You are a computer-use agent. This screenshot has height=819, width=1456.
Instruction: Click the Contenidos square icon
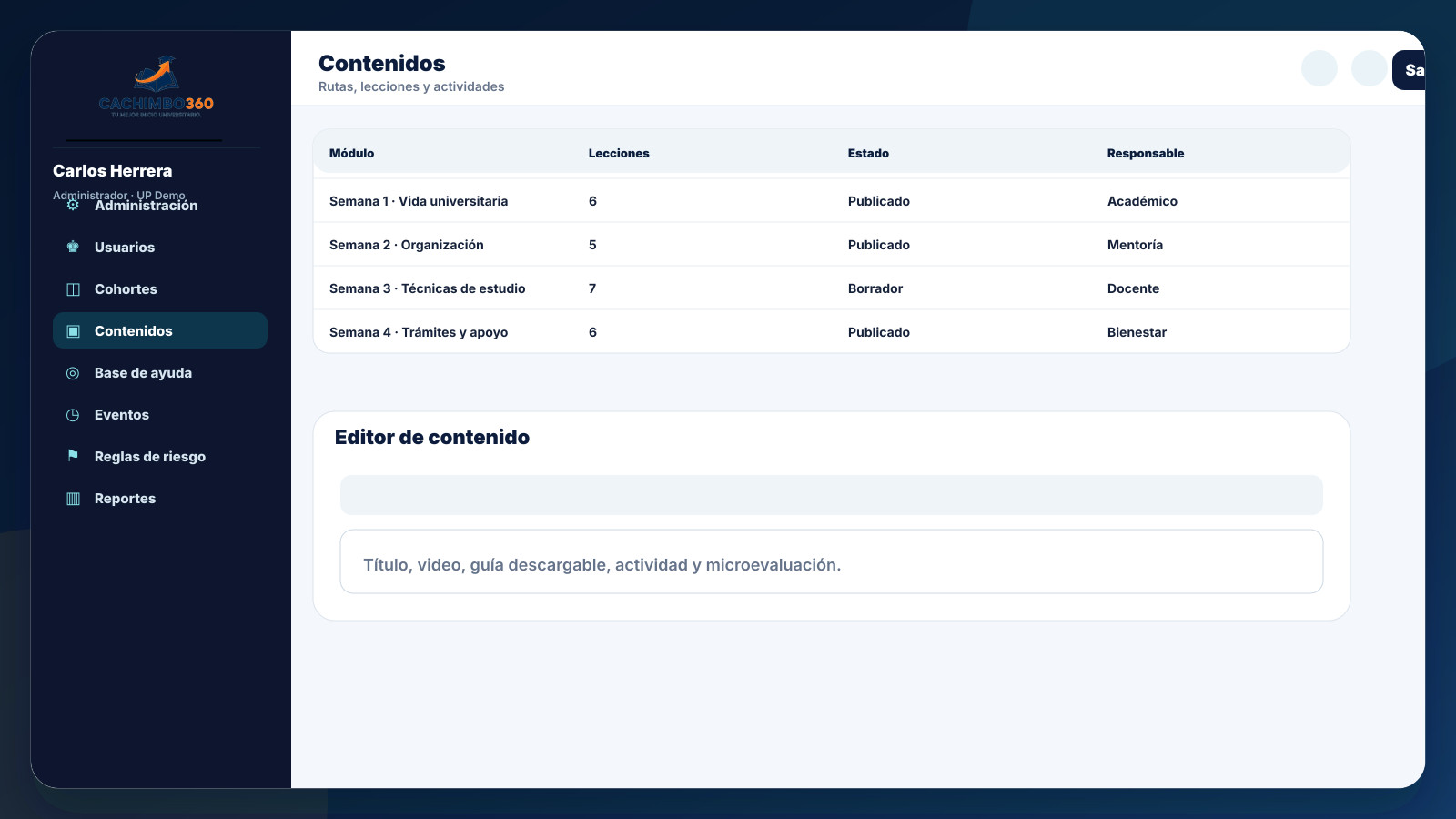tap(73, 331)
